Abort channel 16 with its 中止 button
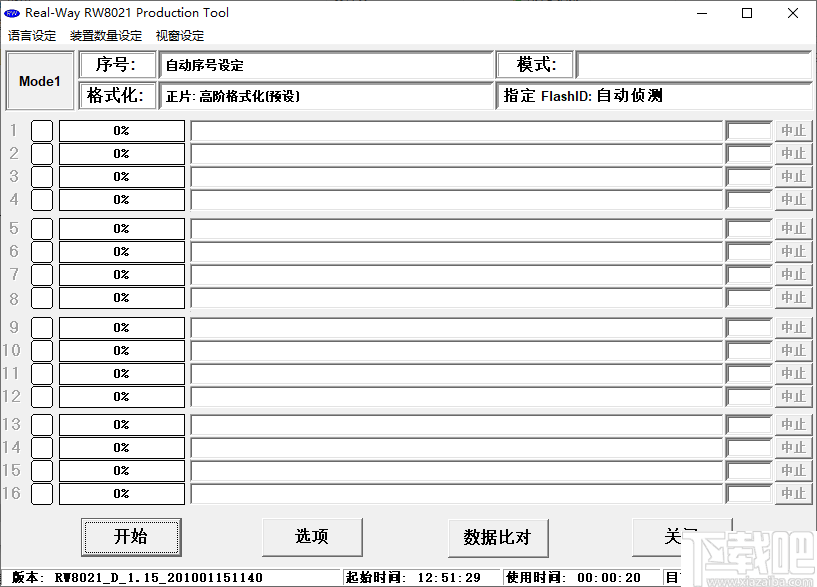Screen dimensions: 817x587 click(793, 493)
